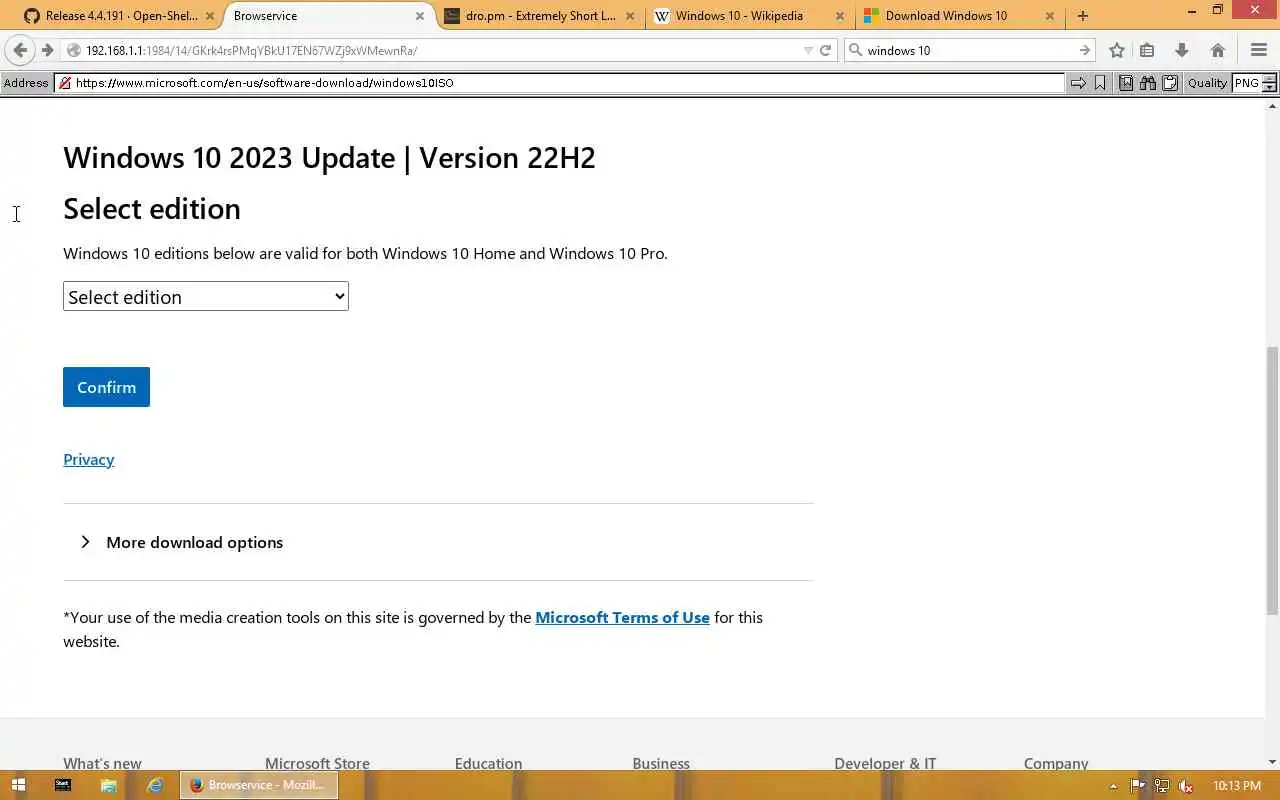Click the search box containing windows 10

point(968,50)
